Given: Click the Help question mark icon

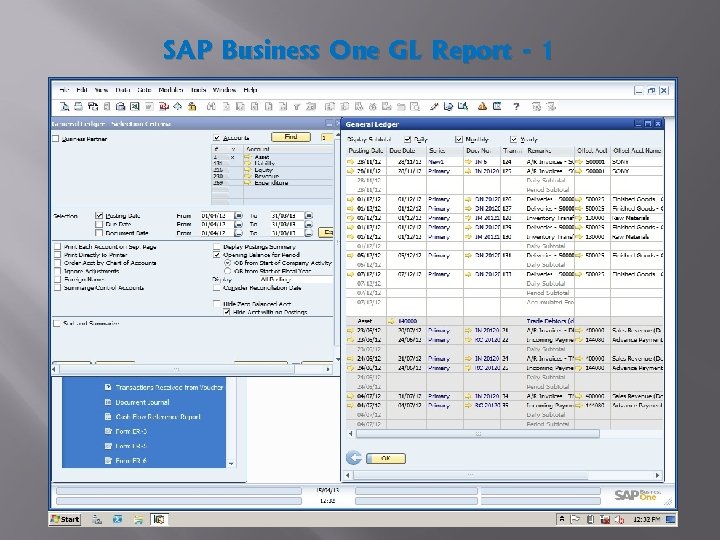Looking at the screenshot, I should coord(516,107).
